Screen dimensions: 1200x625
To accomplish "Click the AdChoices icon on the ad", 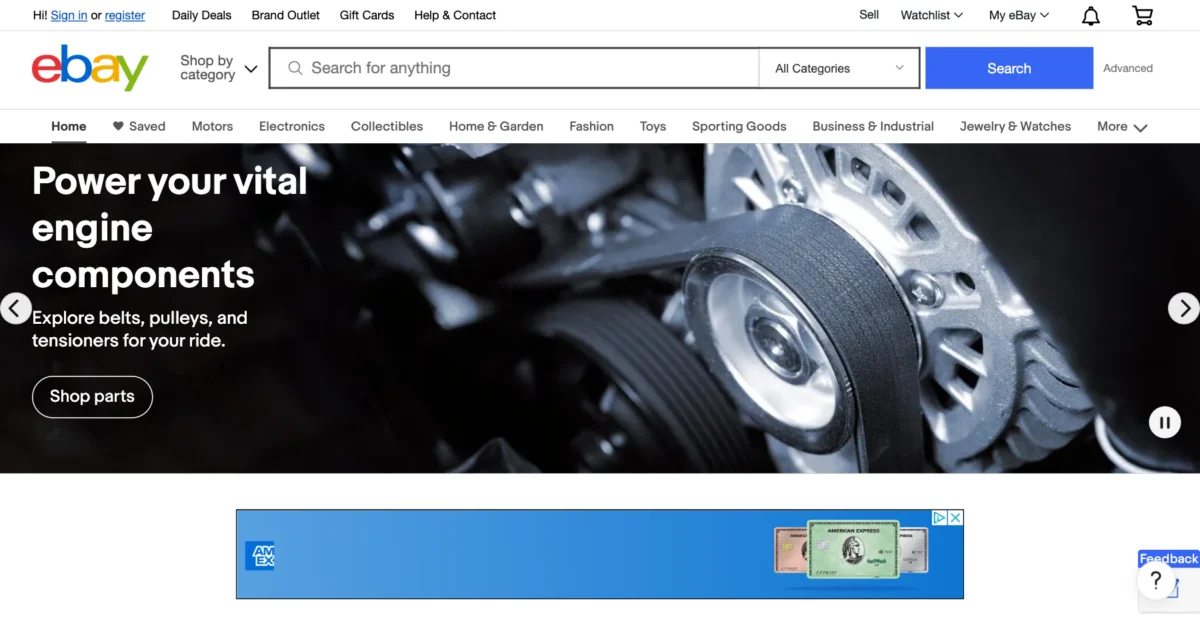I will click(x=939, y=517).
